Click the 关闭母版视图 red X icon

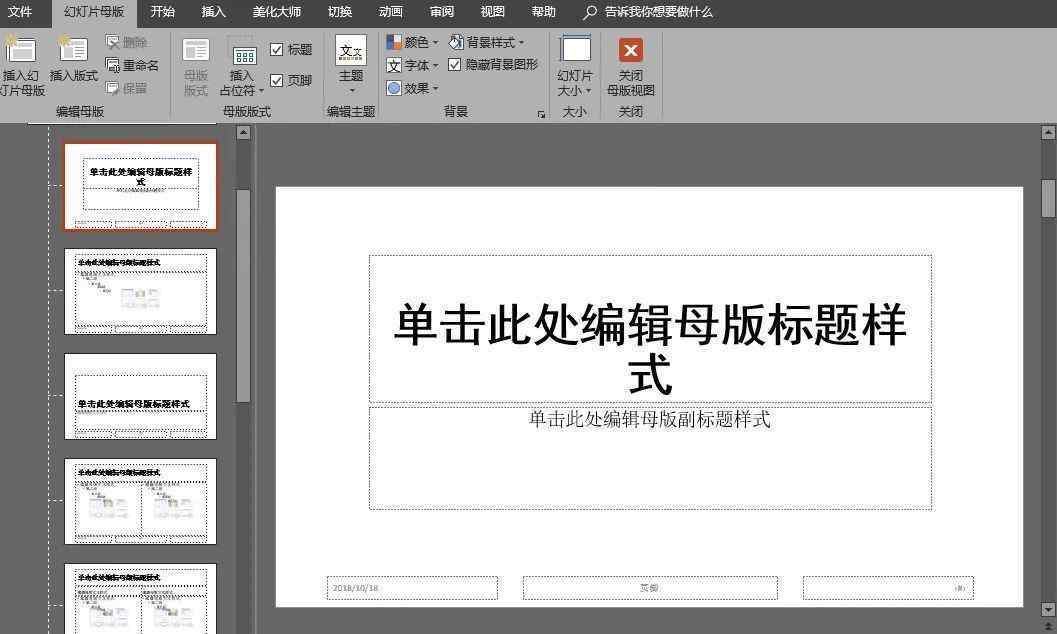(630, 51)
